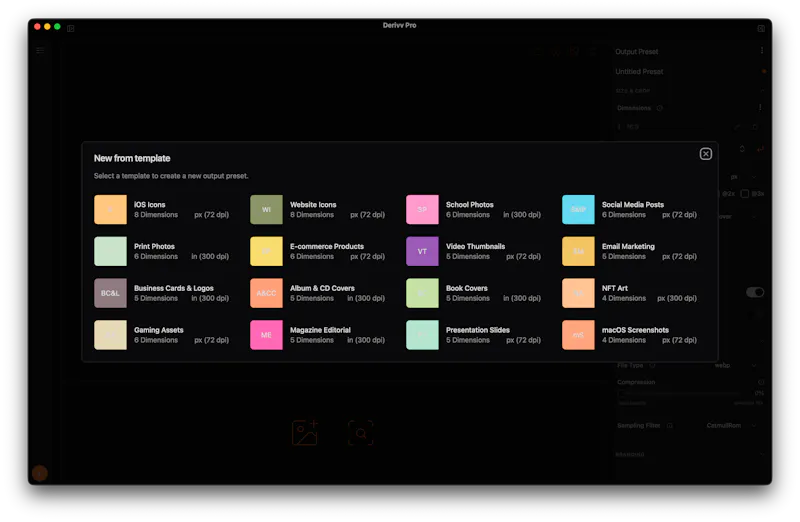Choose the Business Cards & Logos template
Viewport: 800px width, 522px height.
[162, 293]
